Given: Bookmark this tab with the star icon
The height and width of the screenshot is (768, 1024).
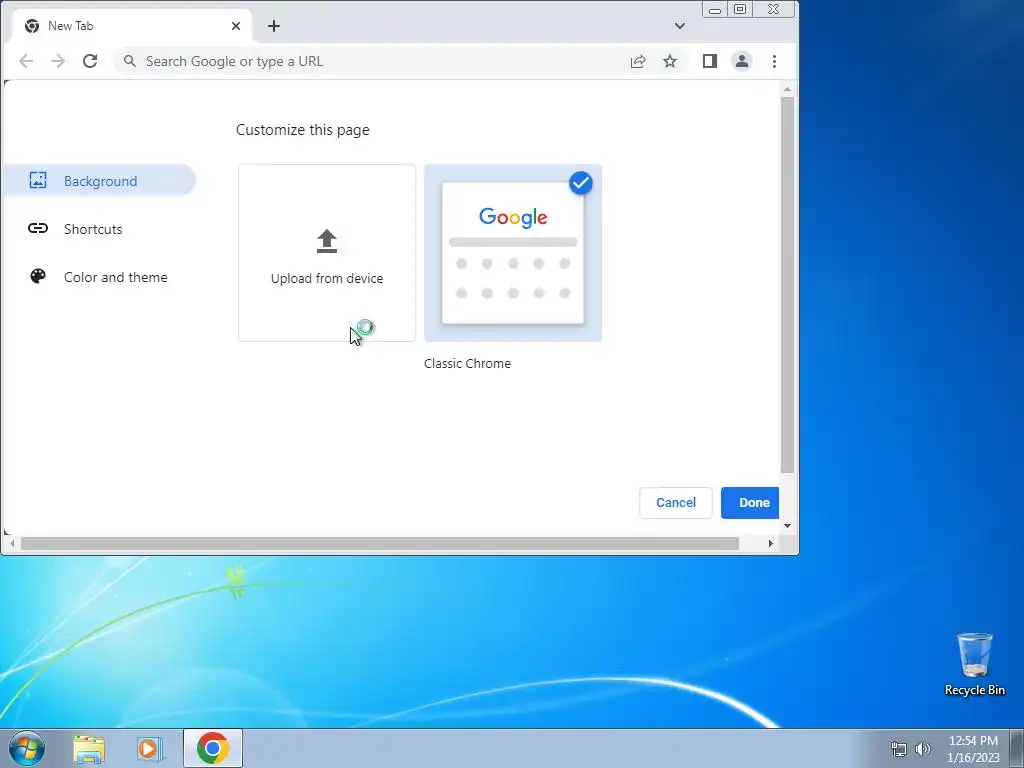Looking at the screenshot, I should (x=670, y=61).
